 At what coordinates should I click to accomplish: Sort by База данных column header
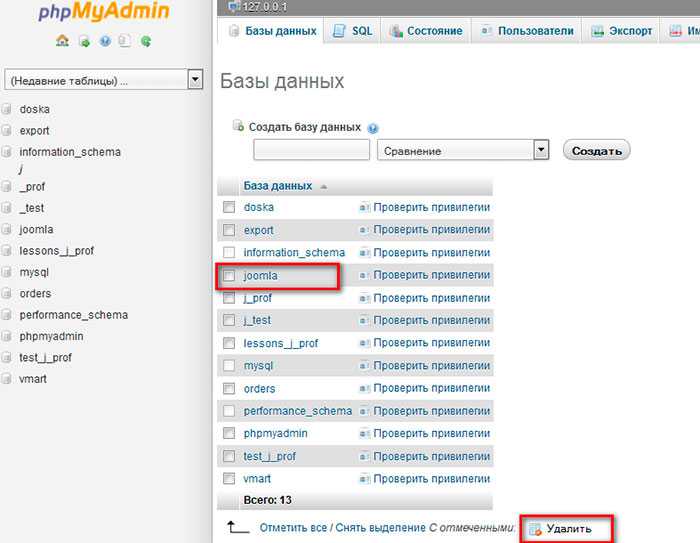[x=278, y=186]
